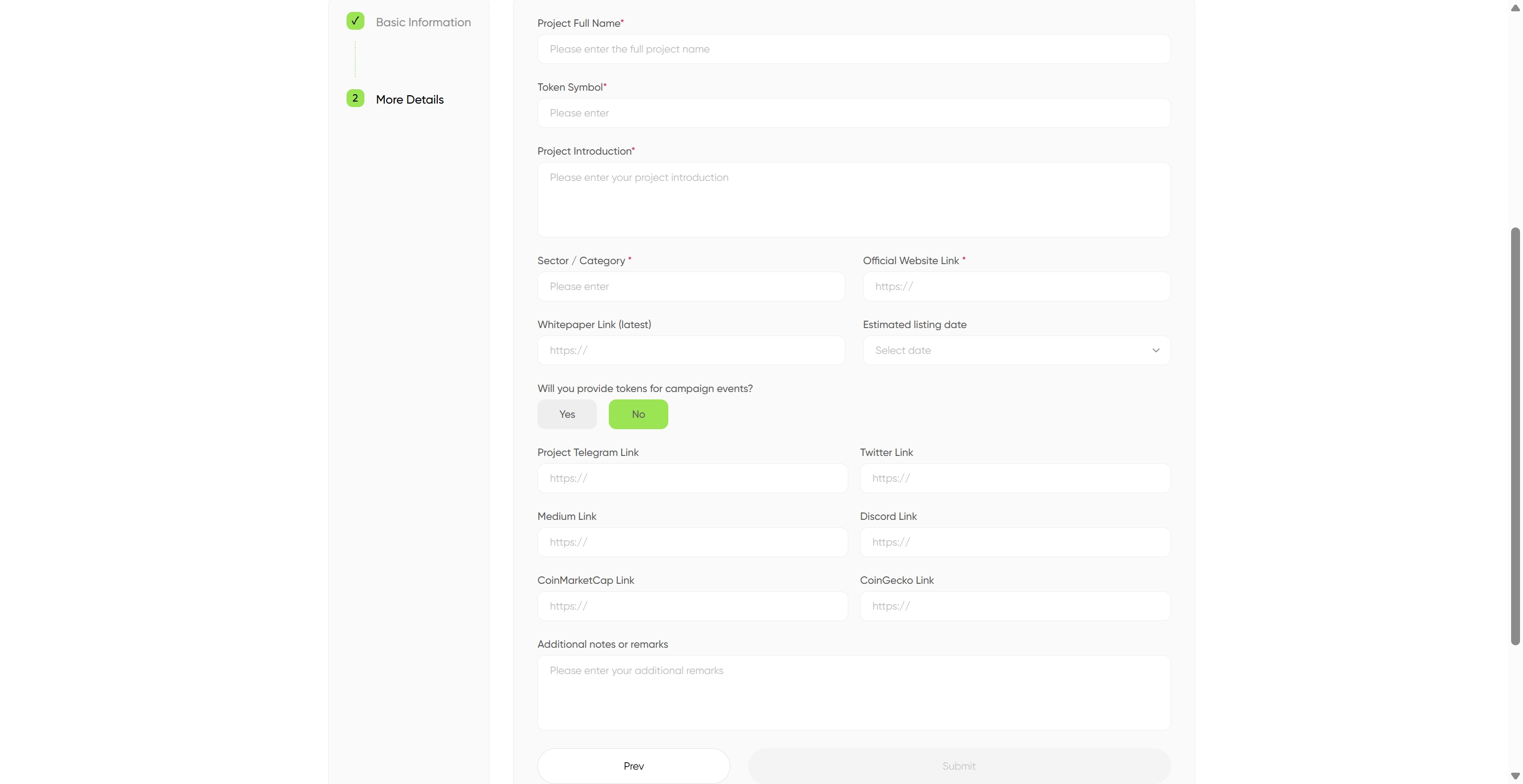Click the CoinGecko Link field
The width and height of the screenshot is (1523, 784).
1015,606
